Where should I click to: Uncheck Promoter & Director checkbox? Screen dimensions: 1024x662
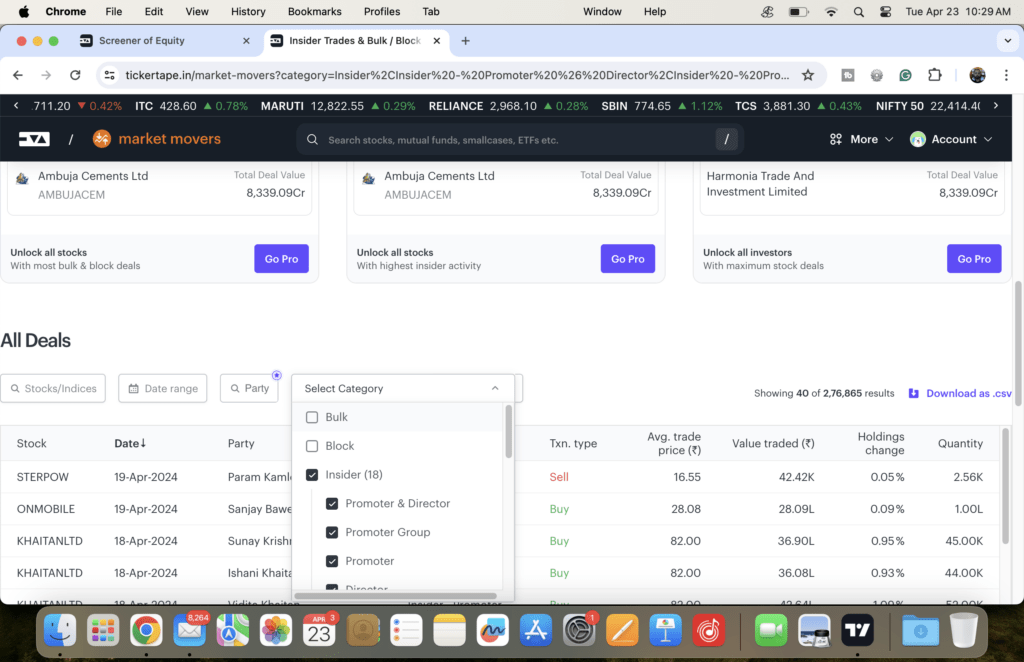pos(332,503)
